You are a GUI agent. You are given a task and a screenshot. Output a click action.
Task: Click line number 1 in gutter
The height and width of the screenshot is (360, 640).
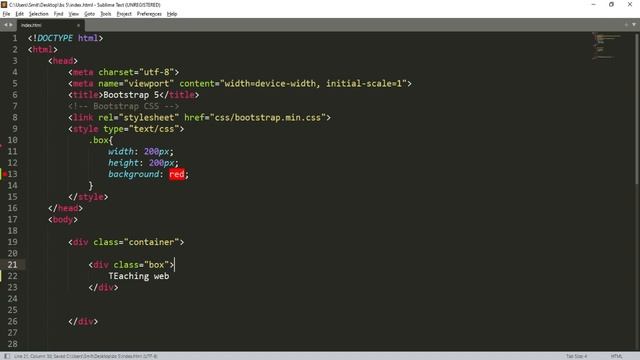[x=15, y=38]
